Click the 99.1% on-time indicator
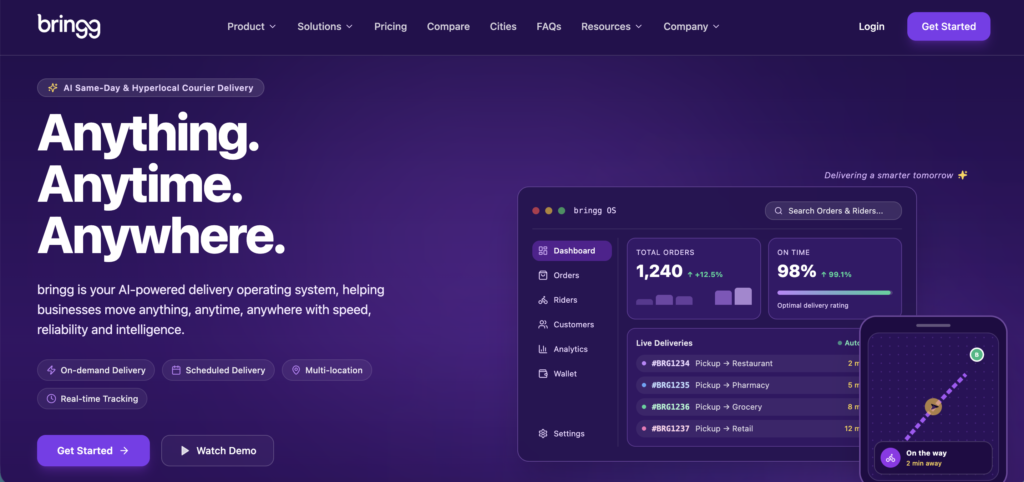 click(x=836, y=274)
